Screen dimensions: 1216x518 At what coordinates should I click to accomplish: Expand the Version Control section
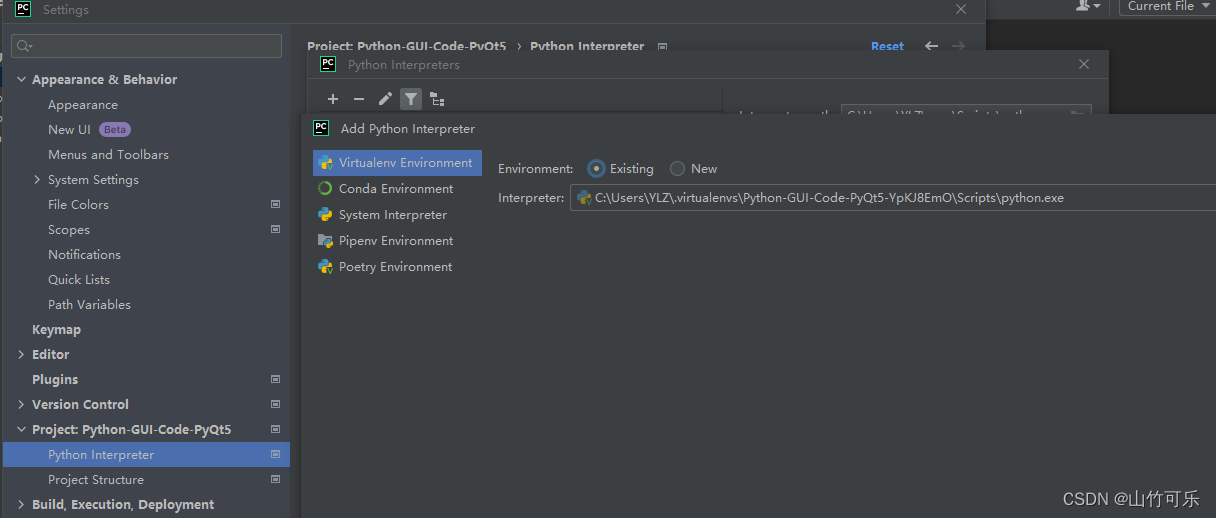21,404
